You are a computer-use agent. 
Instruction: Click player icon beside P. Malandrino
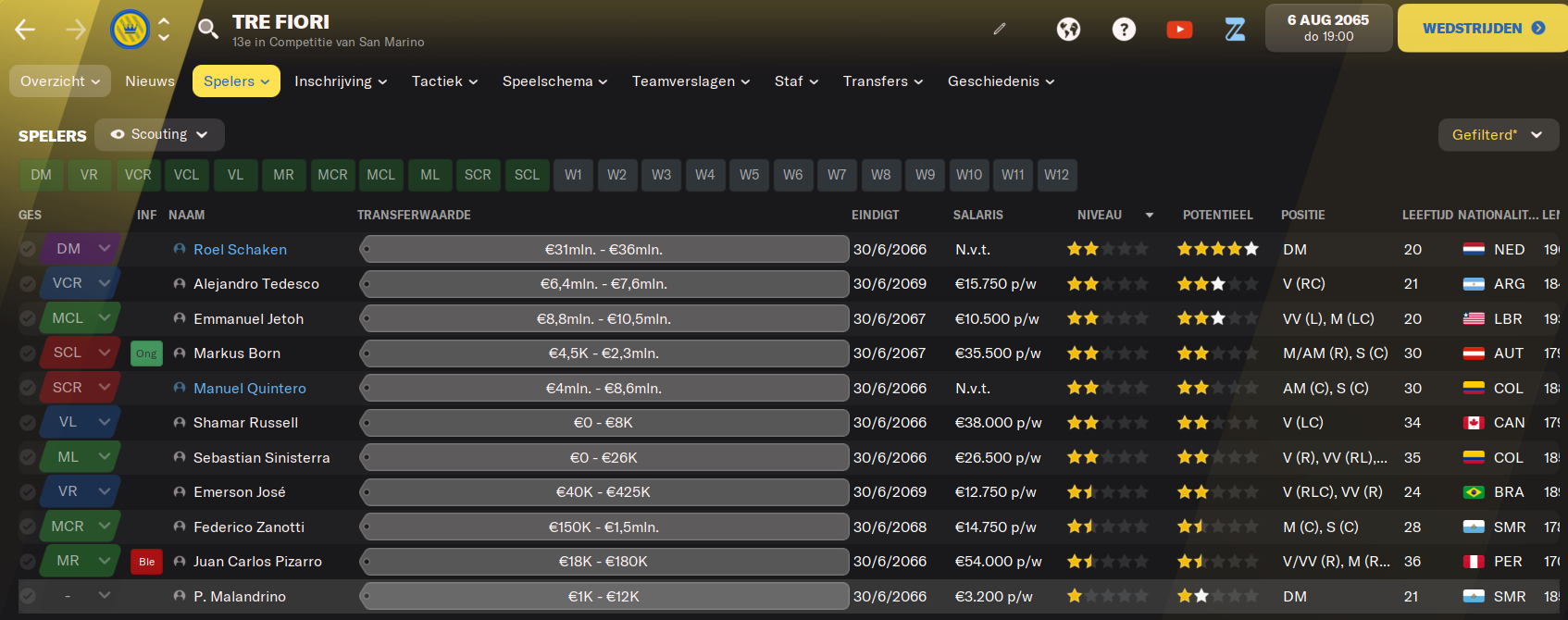(180, 596)
